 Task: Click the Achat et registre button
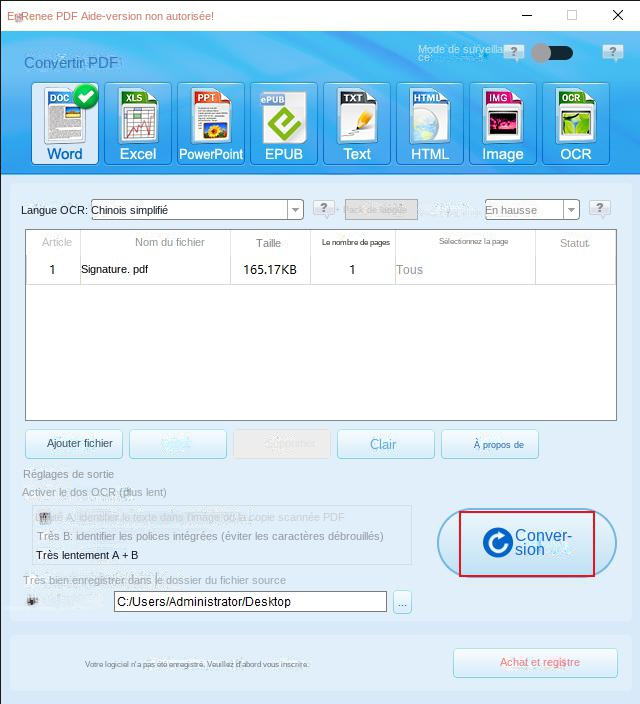pos(535,663)
